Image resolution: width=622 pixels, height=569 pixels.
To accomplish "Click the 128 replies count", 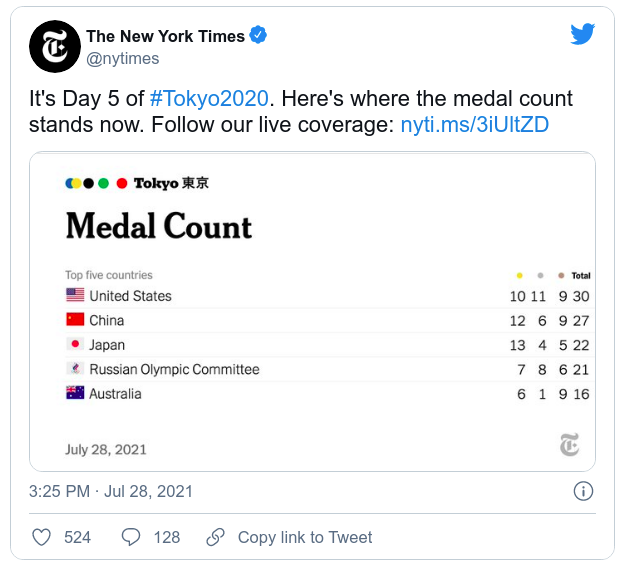I will (x=167, y=537).
